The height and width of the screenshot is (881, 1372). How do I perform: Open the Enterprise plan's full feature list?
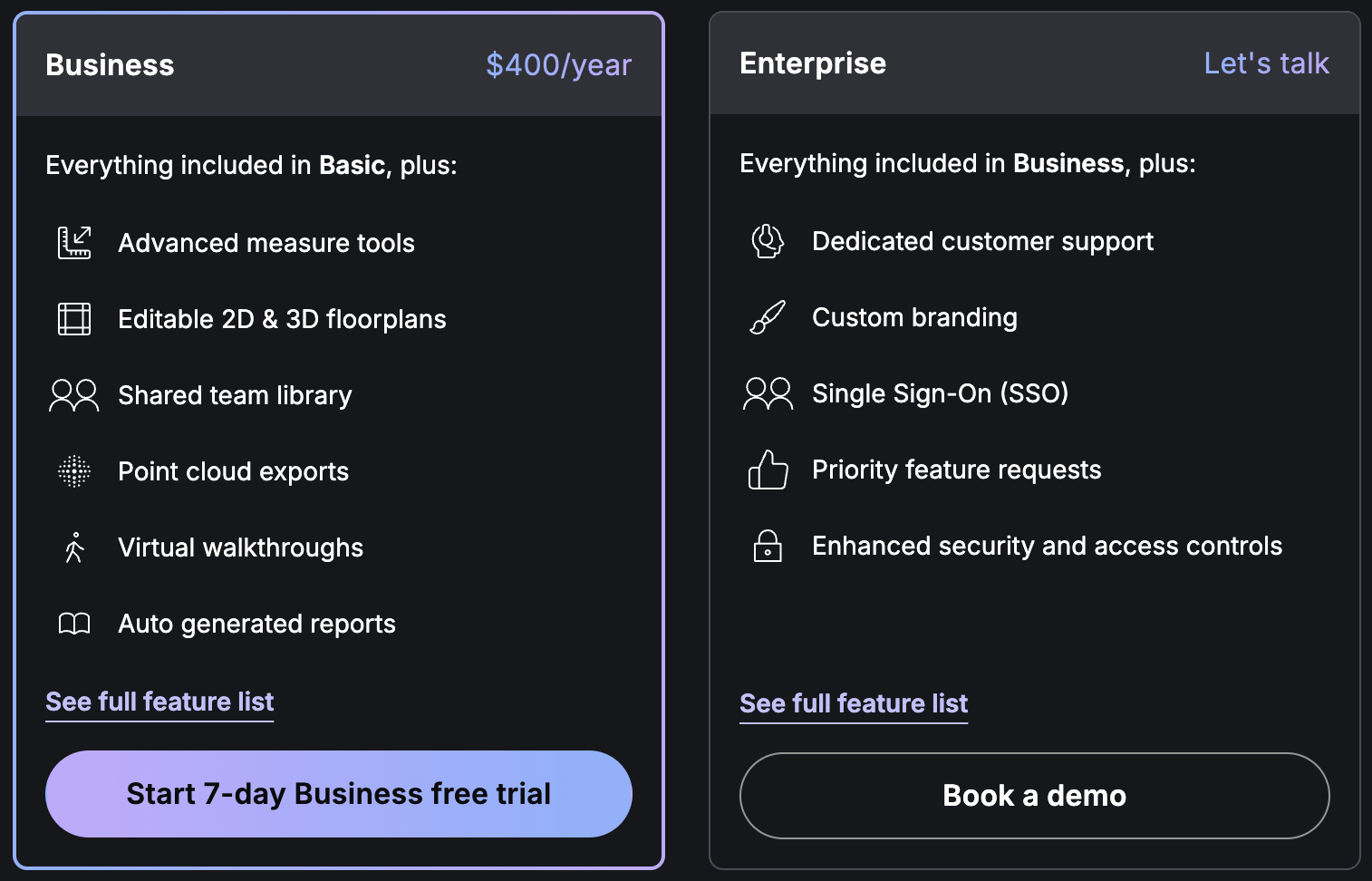853,703
